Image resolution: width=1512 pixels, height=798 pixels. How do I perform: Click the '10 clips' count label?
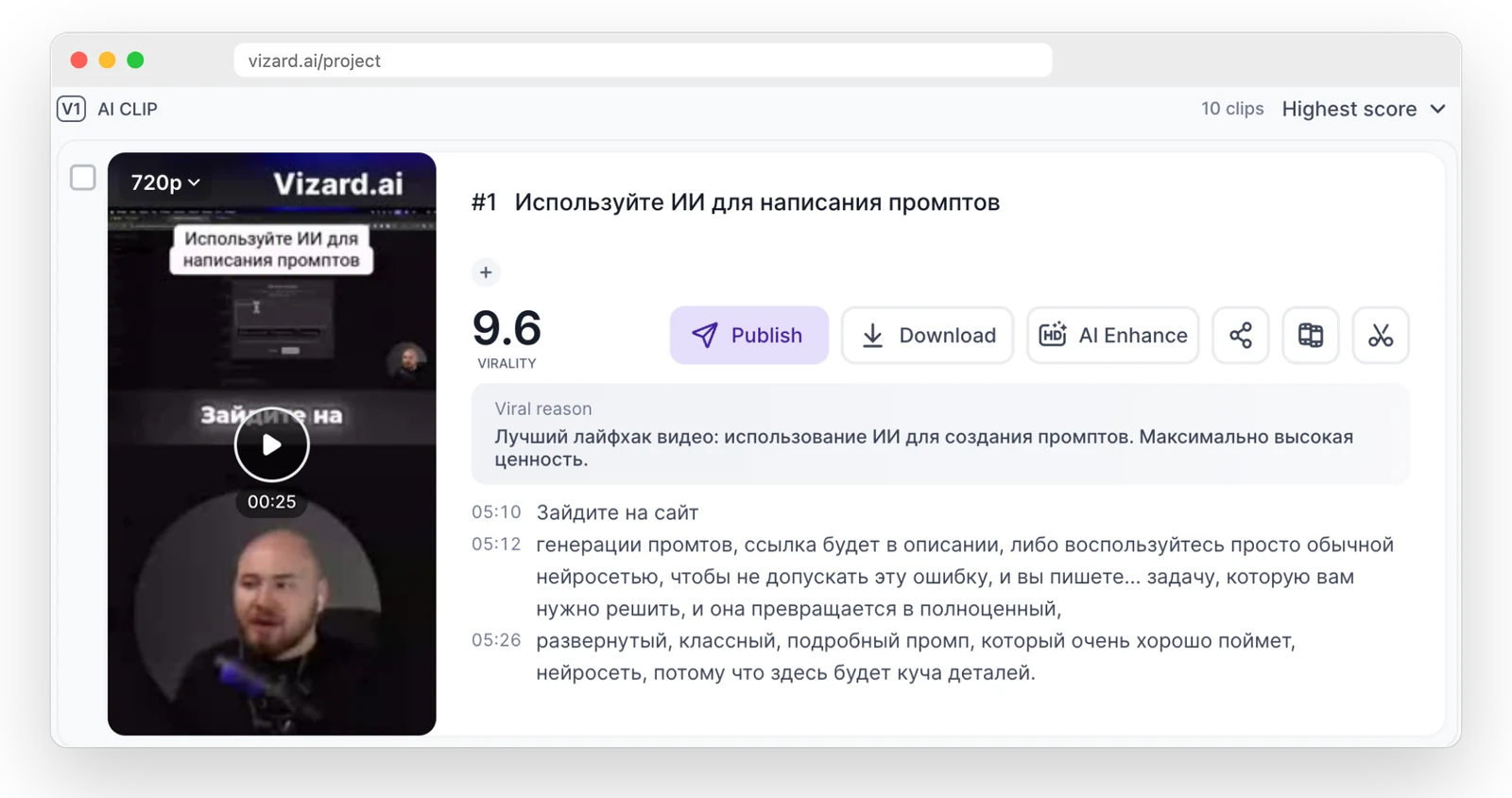(1232, 109)
